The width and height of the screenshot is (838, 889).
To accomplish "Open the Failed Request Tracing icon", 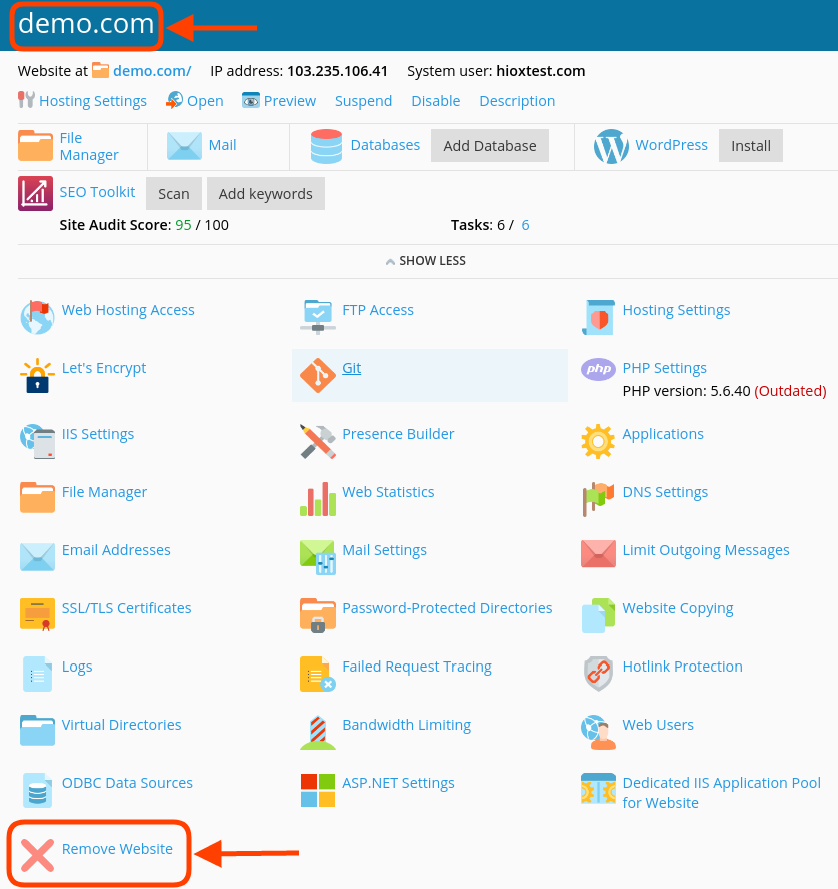I will (x=318, y=674).
